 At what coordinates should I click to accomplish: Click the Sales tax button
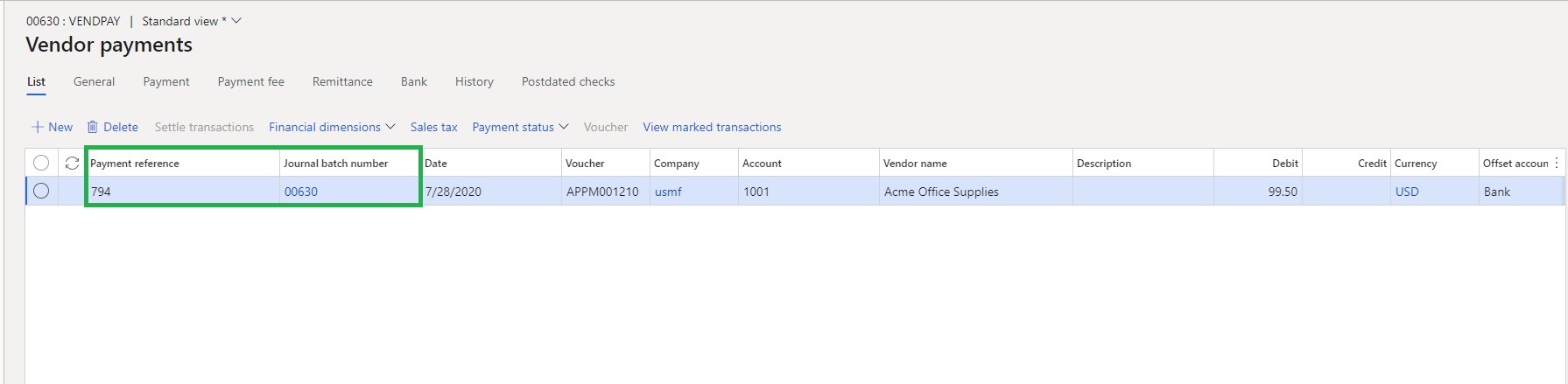pos(433,127)
